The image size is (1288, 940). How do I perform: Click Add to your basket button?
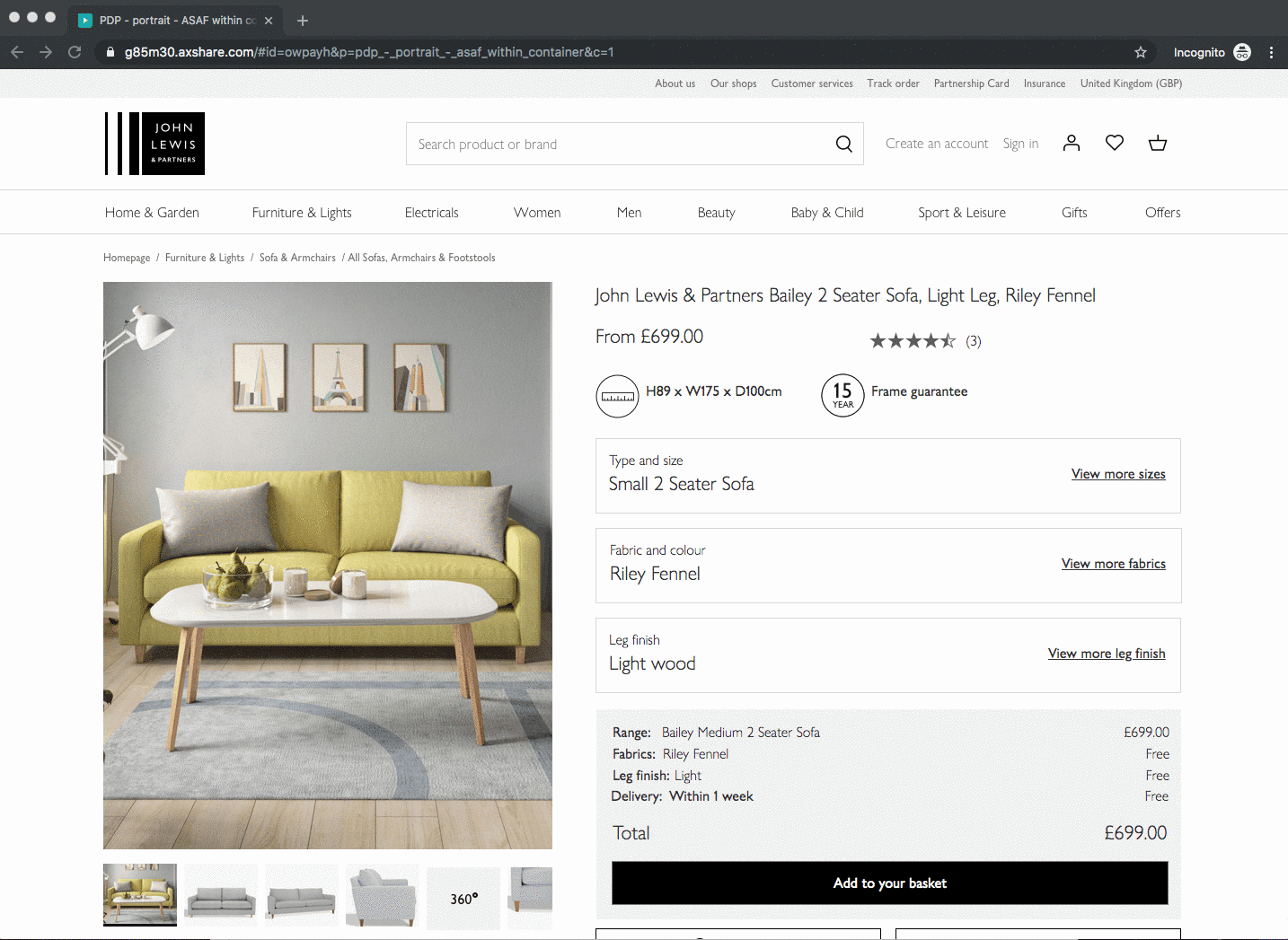click(890, 883)
